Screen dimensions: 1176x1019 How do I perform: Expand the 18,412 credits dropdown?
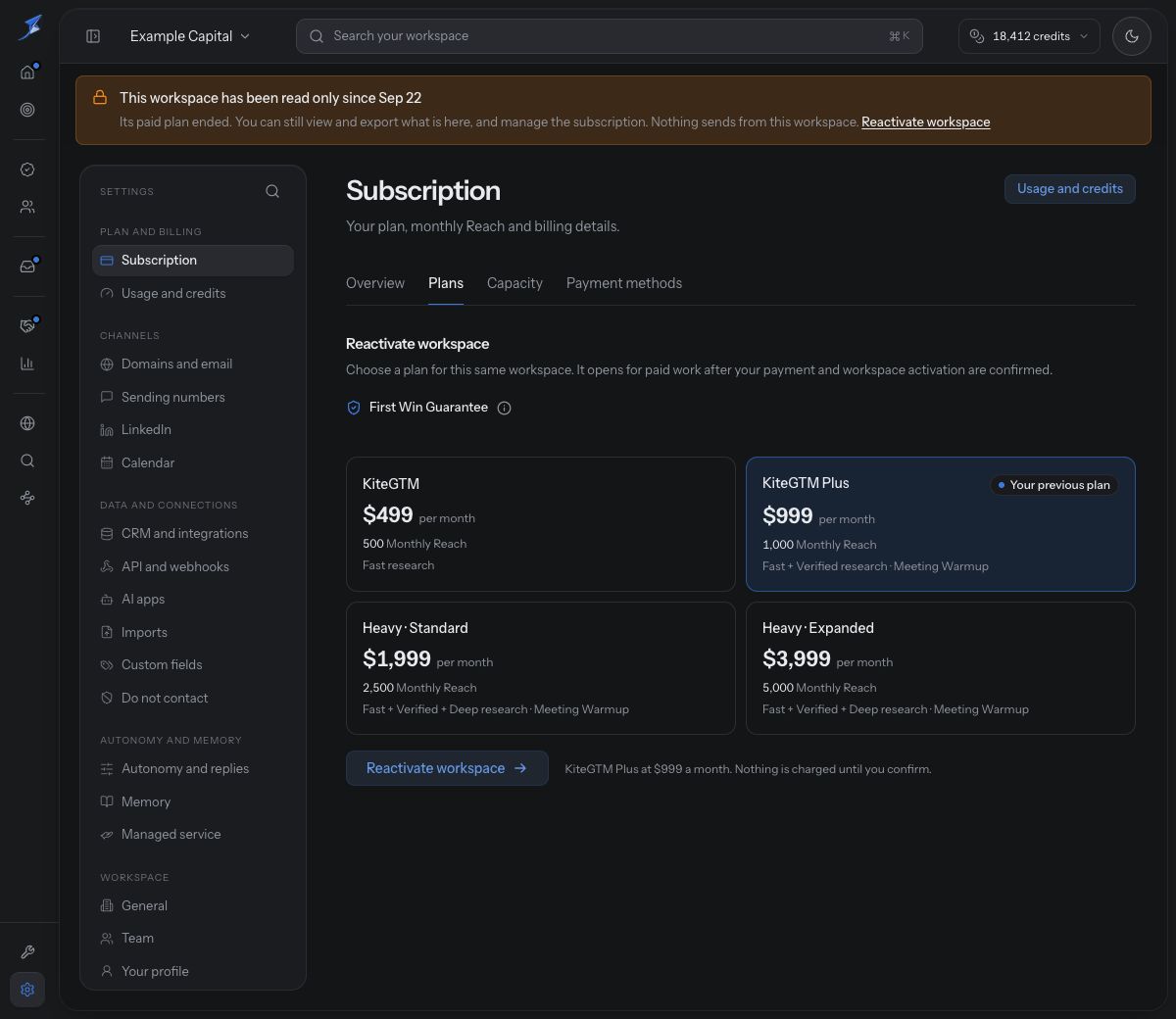(x=1029, y=36)
